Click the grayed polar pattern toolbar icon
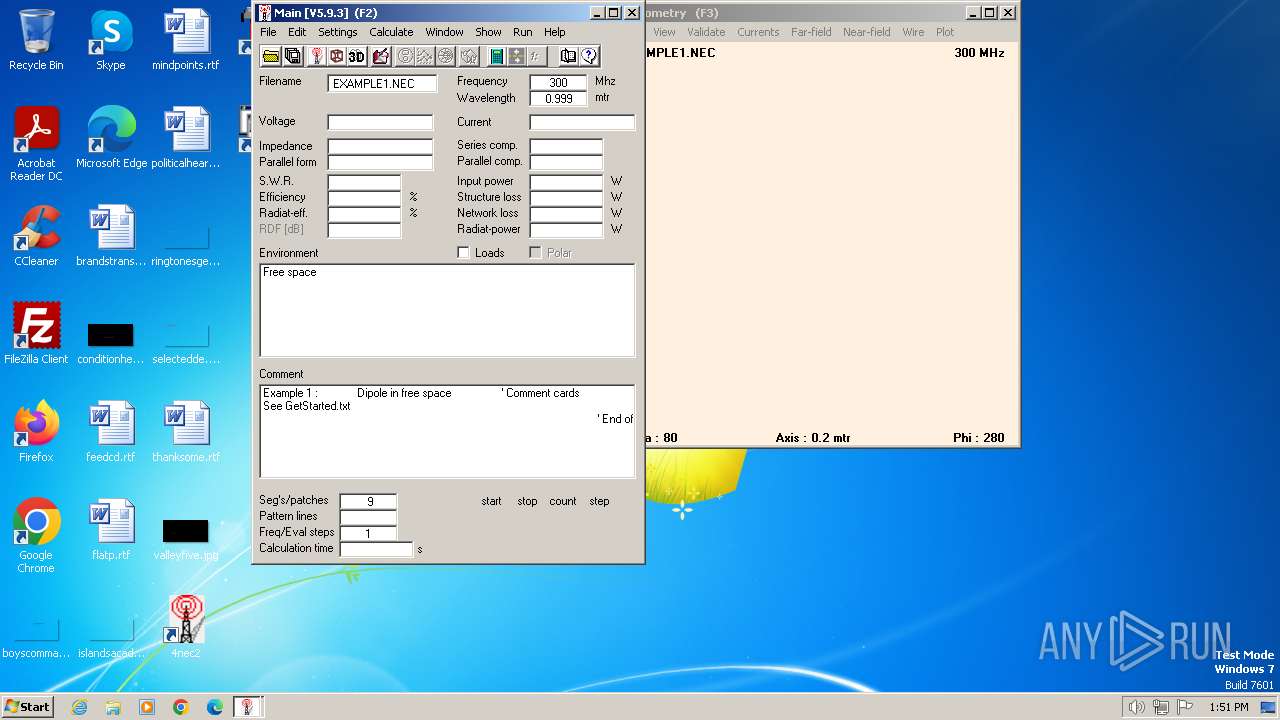 pos(446,56)
